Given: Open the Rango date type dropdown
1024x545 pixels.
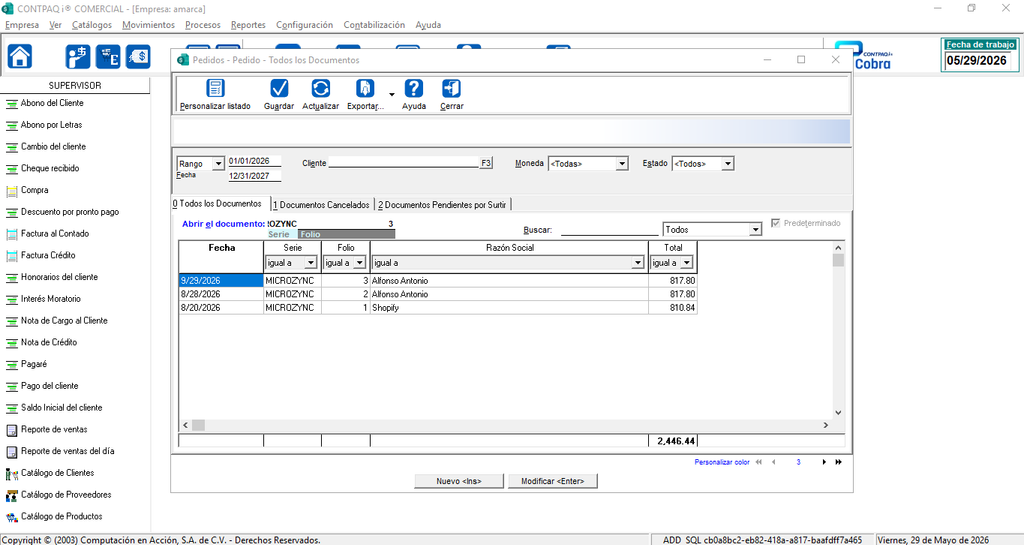Looking at the screenshot, I should coord(218,164).
